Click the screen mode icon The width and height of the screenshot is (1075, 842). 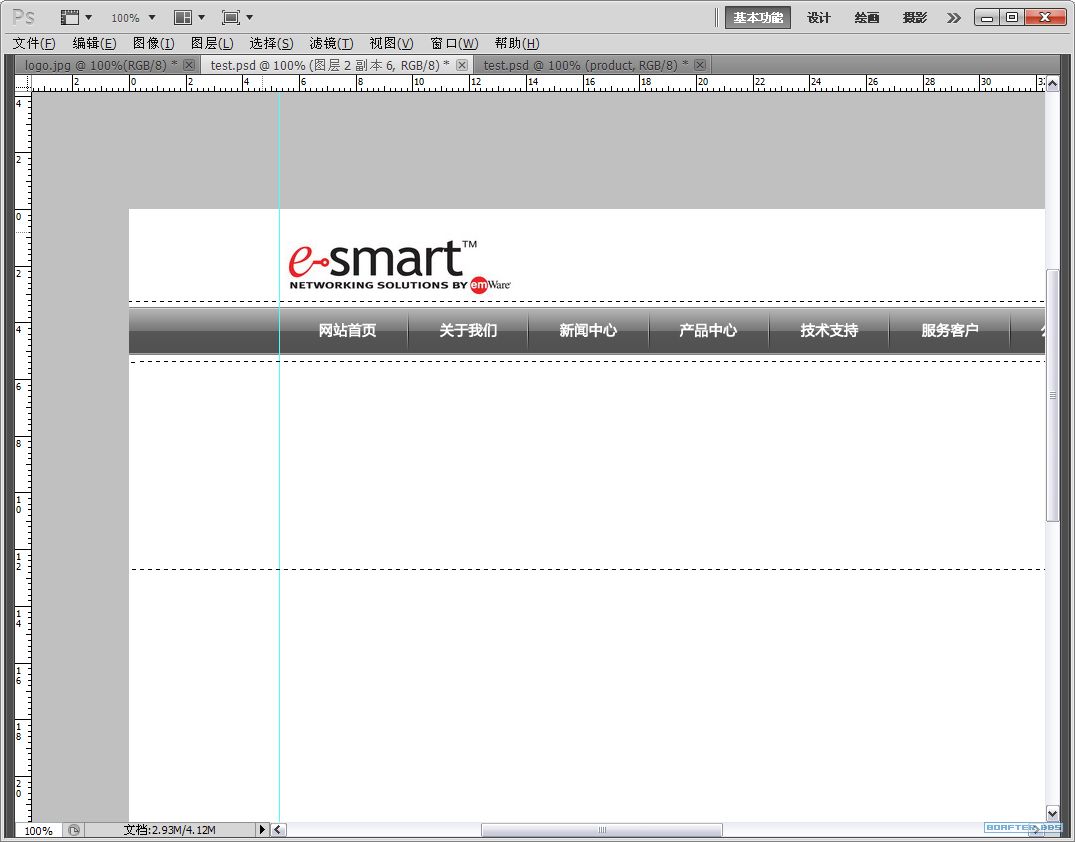(x=231, y=17)
